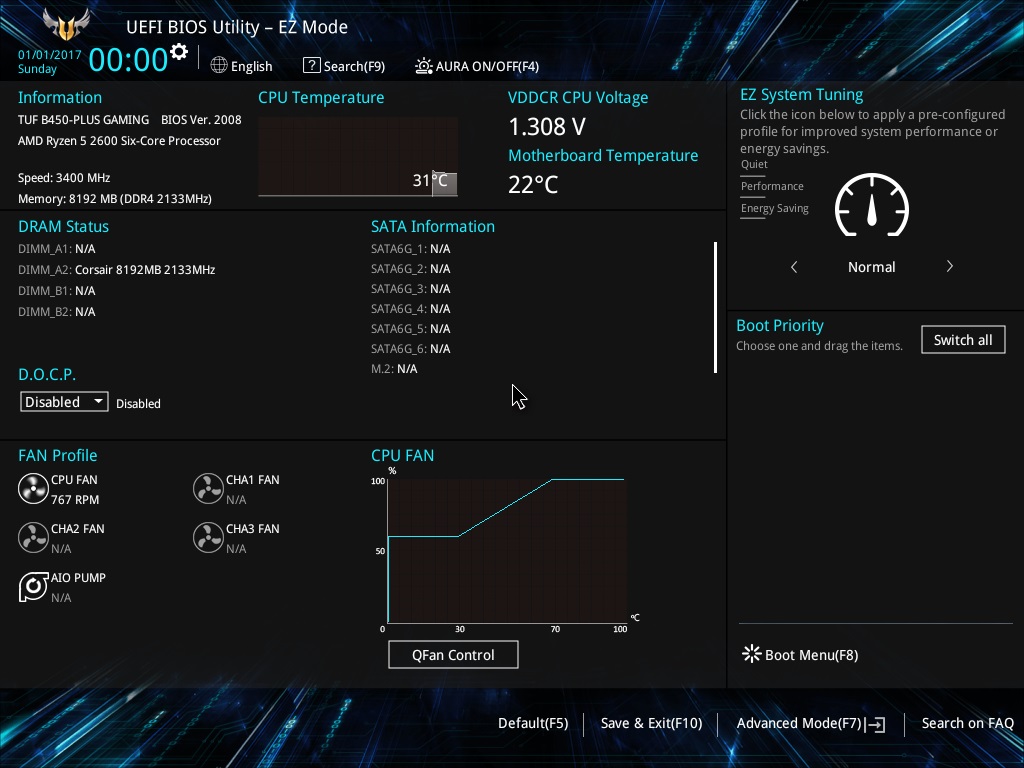The width and height of the screenshot is (1024, 768).
Task: Click the globe language icon
Action: click(219, 65)
